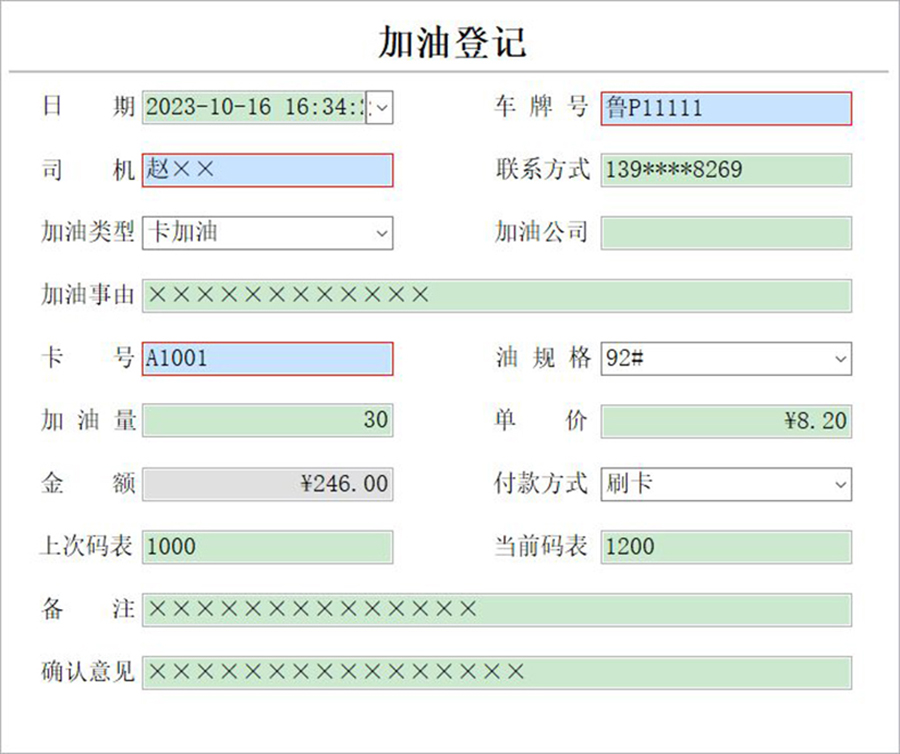Select the 加油量 quantity field showing 30

pyautogui.click(x=267, y=421)
